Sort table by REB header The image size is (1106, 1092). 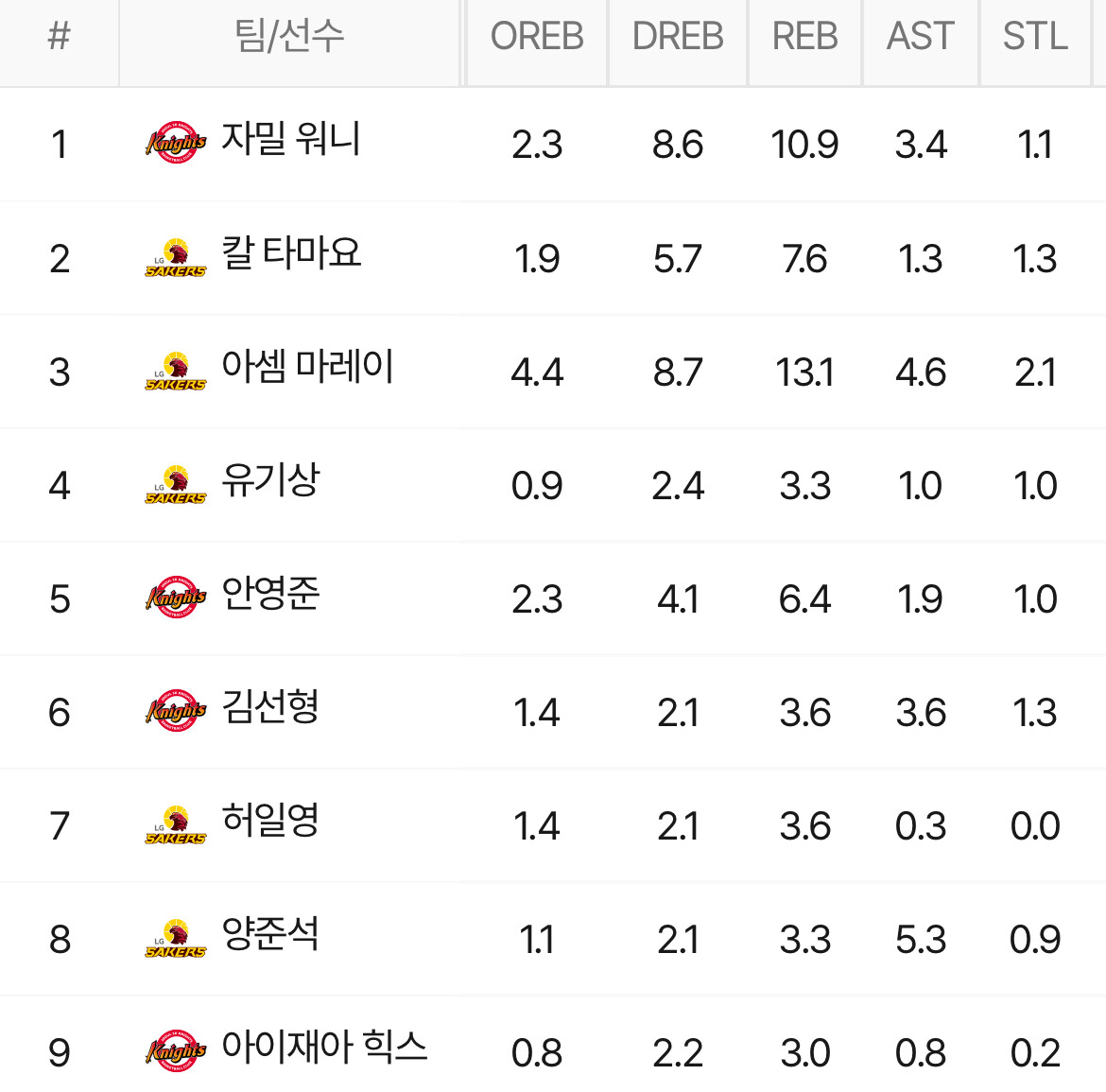[x=804, y=36]
